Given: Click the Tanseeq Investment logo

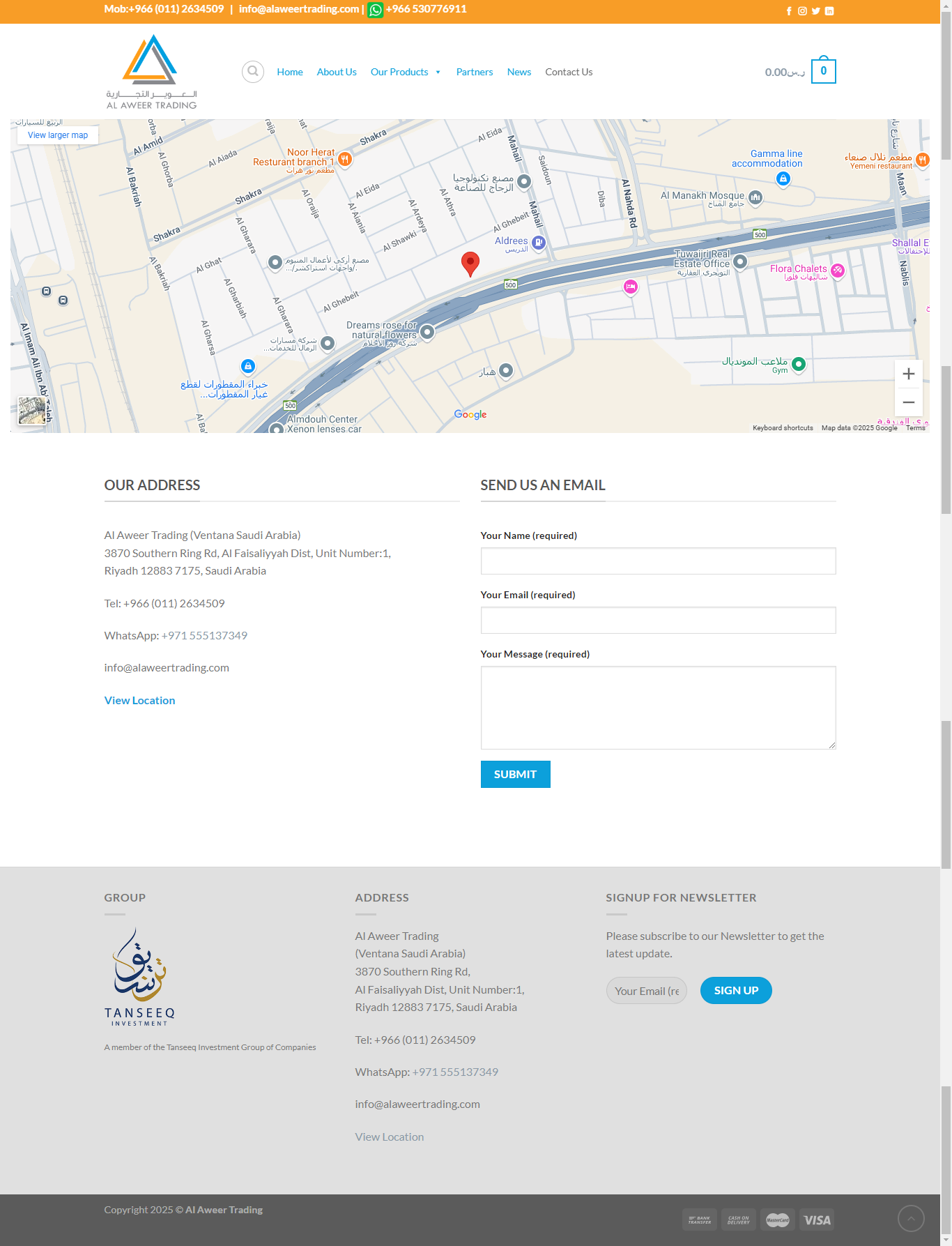Looking at the screenshot, I should pos(139,976).
